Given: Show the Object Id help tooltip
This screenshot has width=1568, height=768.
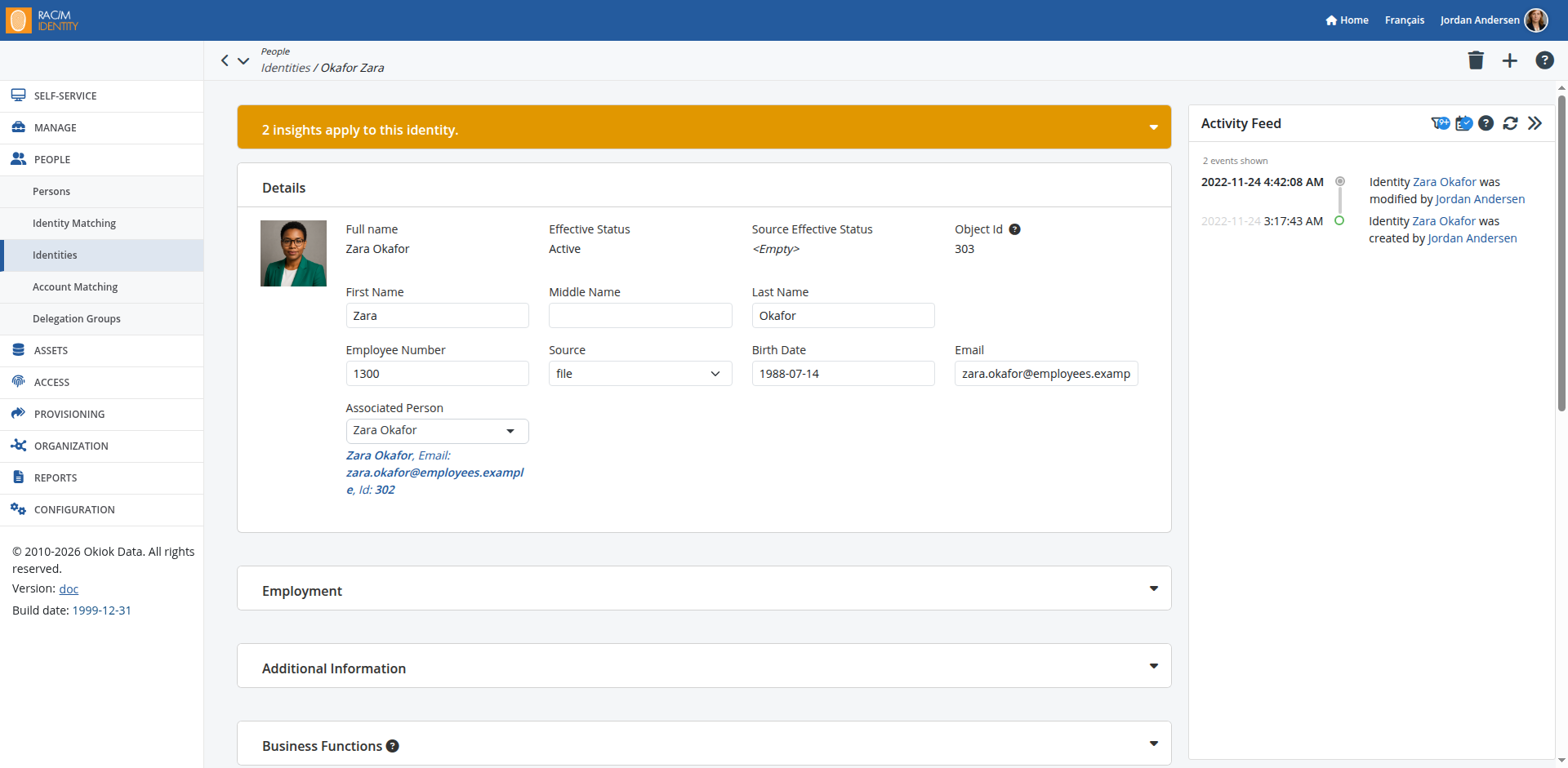Looking at the screenshot, I should (1015, 229).
